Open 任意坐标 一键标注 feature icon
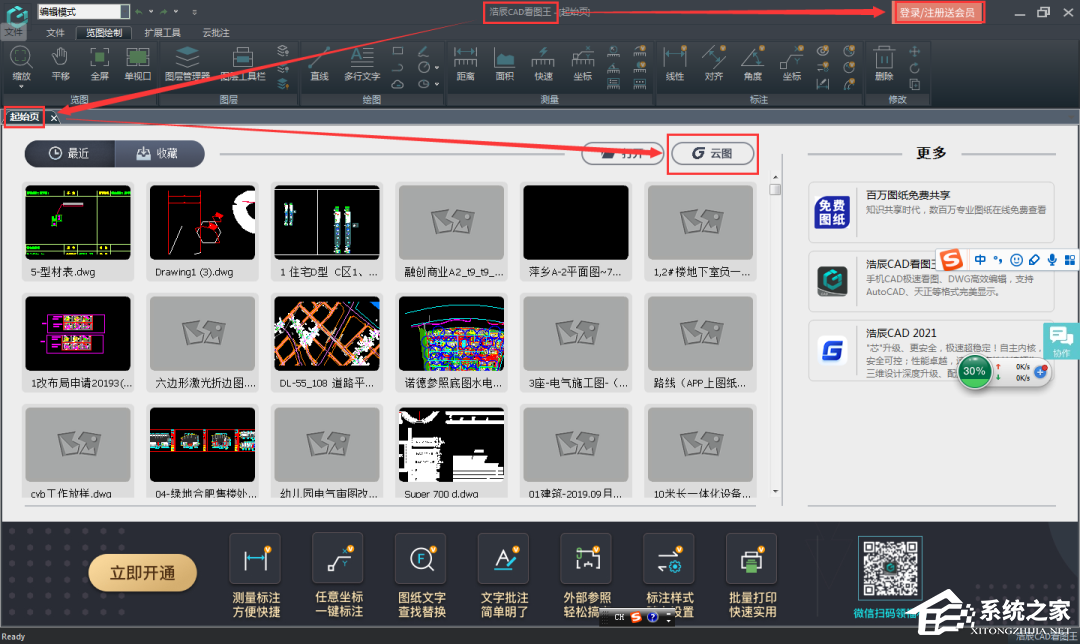The height and width of the screenshot is (644, 1080). click(338, 559)
